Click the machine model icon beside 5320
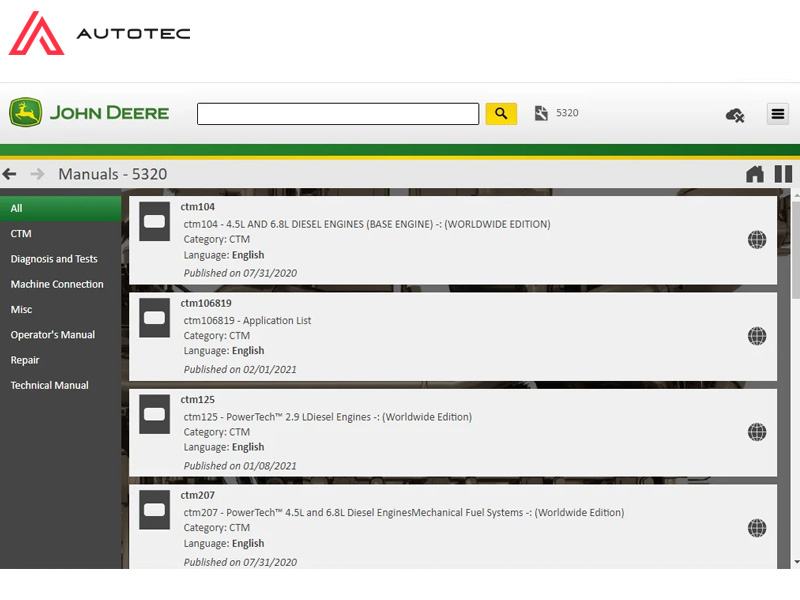 click(x=541, y=113)
